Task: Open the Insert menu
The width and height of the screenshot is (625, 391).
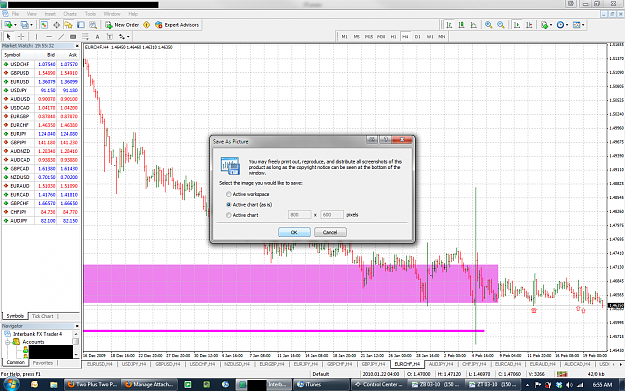Action: 50,14
